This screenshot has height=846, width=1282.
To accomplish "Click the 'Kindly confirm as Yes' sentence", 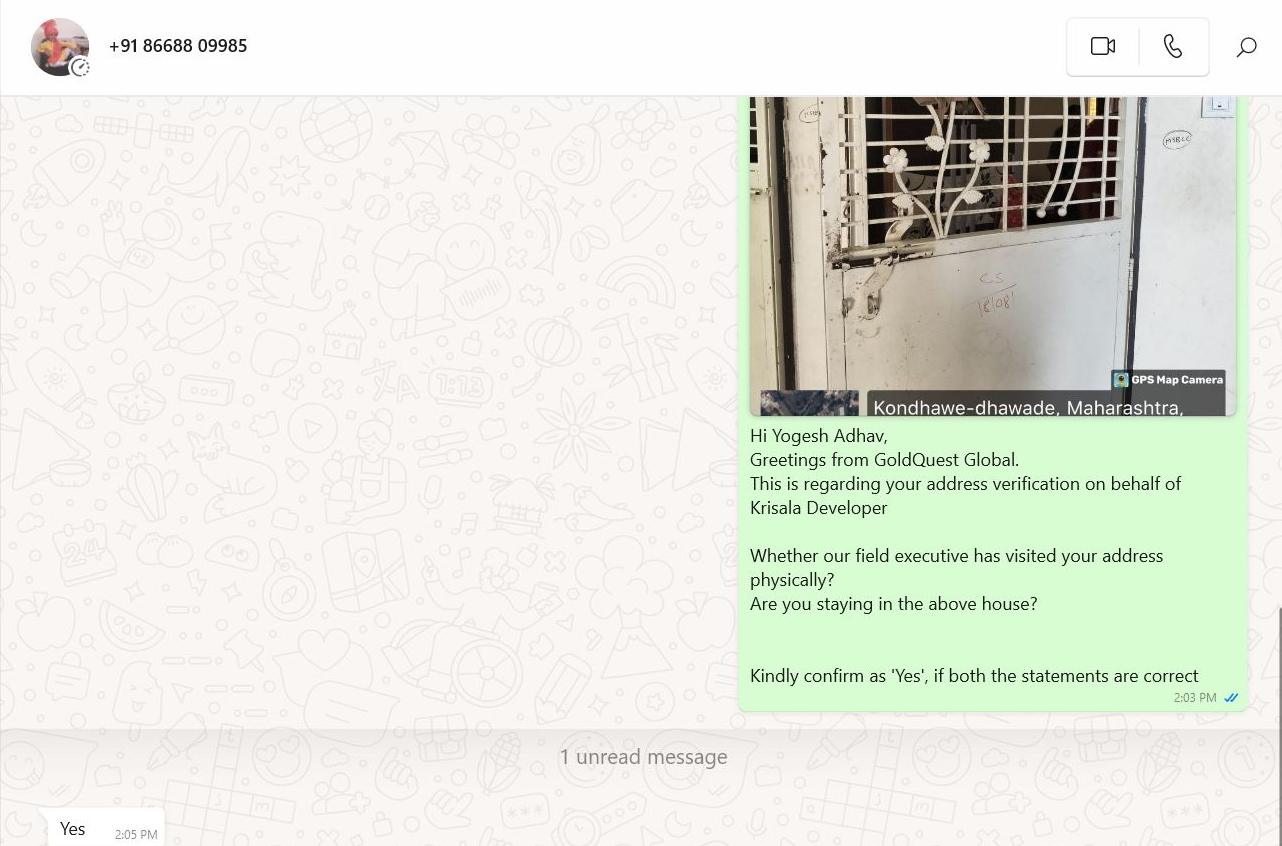I will click(x=974, y=676).
